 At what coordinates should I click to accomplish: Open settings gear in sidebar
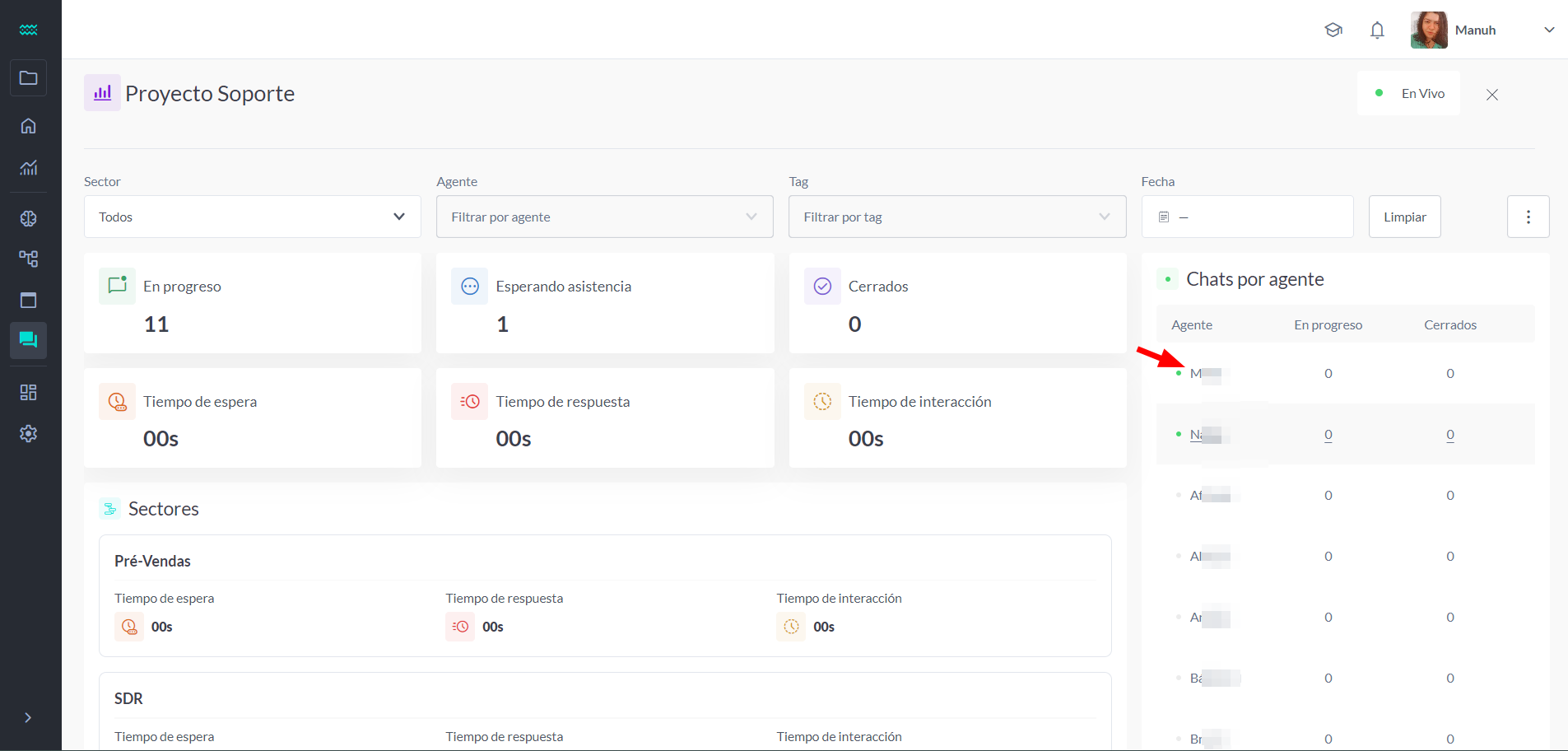point(29,433)
